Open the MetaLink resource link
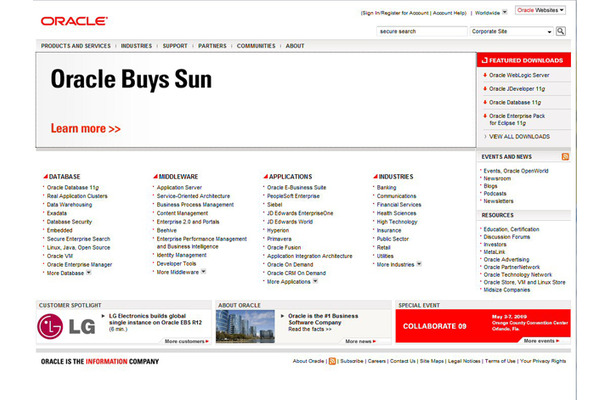The height and width of the screenshot is (400, 610). click(x=494, y=252)
